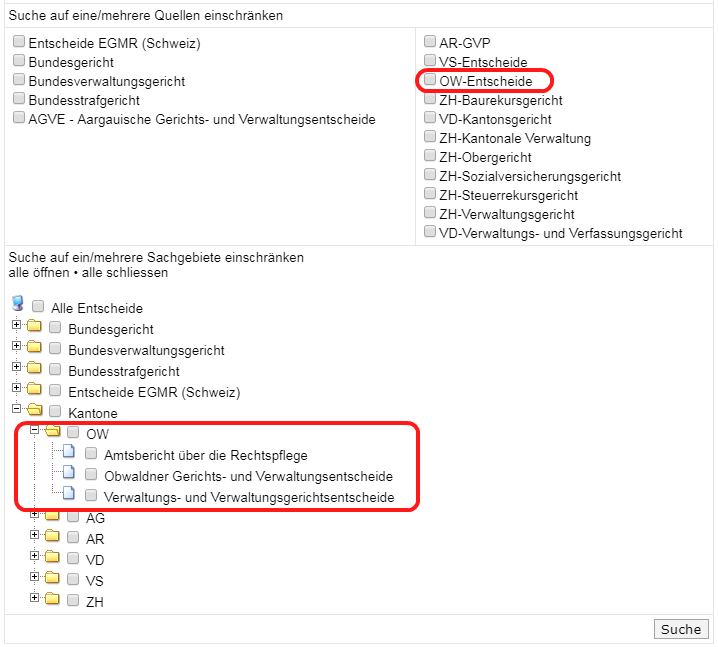Click the open OW folder icon

coord(53,431)
